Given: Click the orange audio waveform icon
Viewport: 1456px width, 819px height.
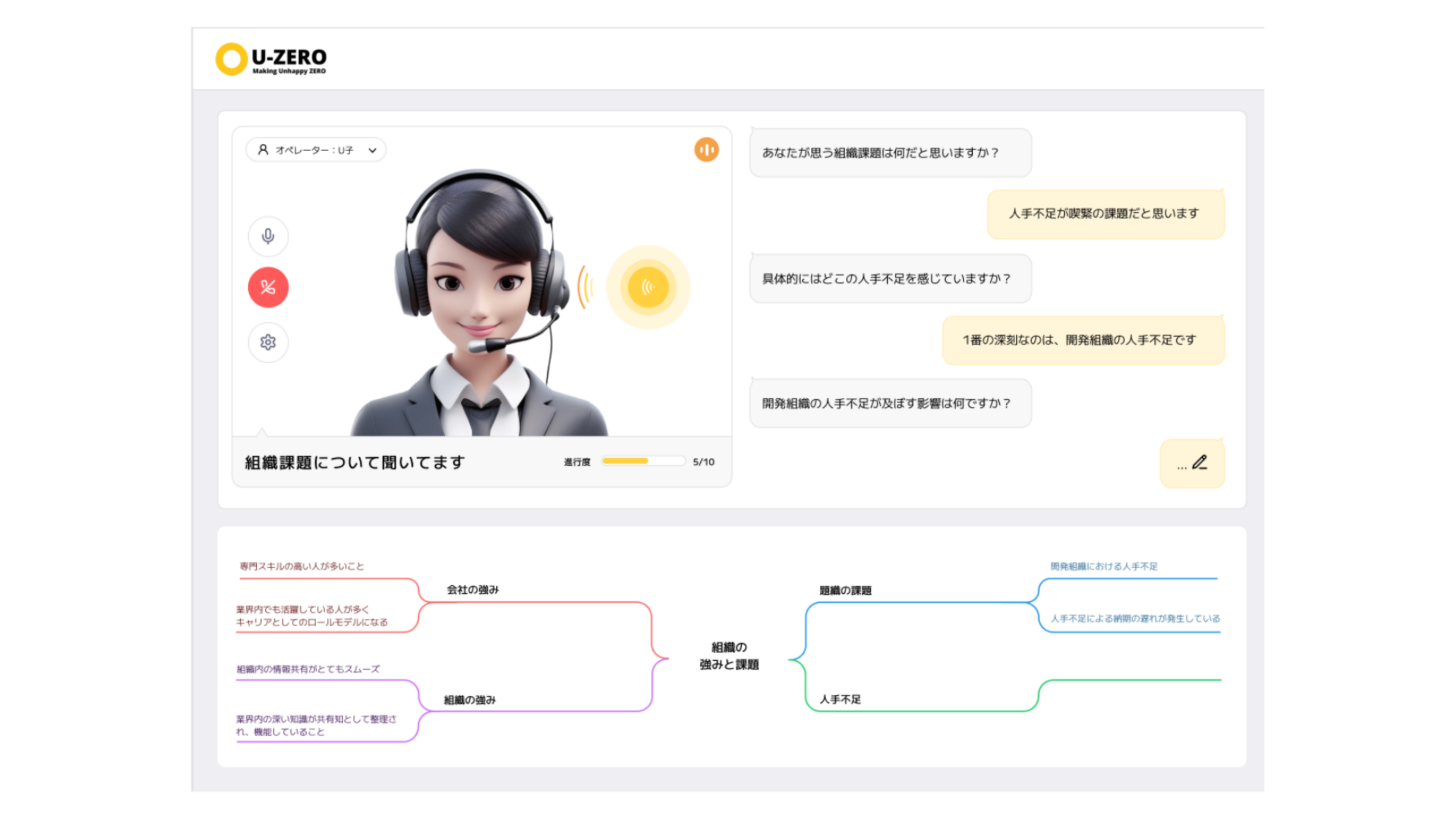Looking at the screenshot, I should point(706,150).
